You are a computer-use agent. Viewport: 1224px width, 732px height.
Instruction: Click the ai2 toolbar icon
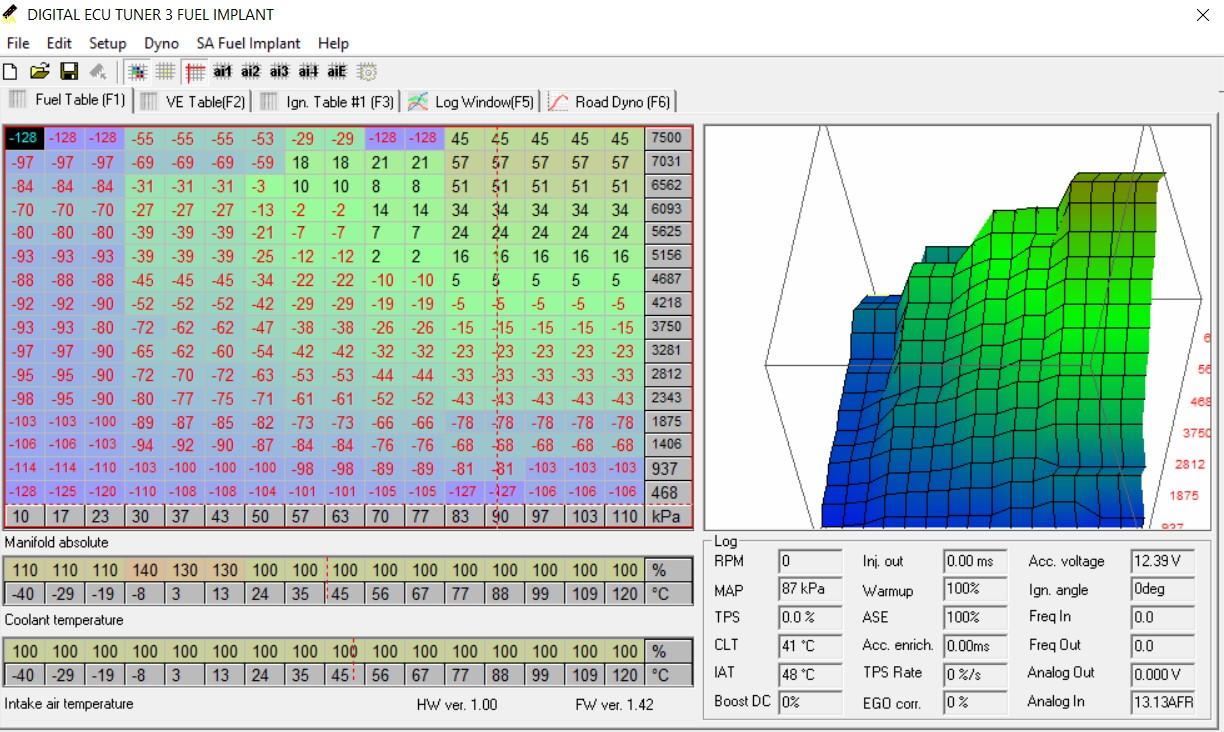tap(251, 72)
